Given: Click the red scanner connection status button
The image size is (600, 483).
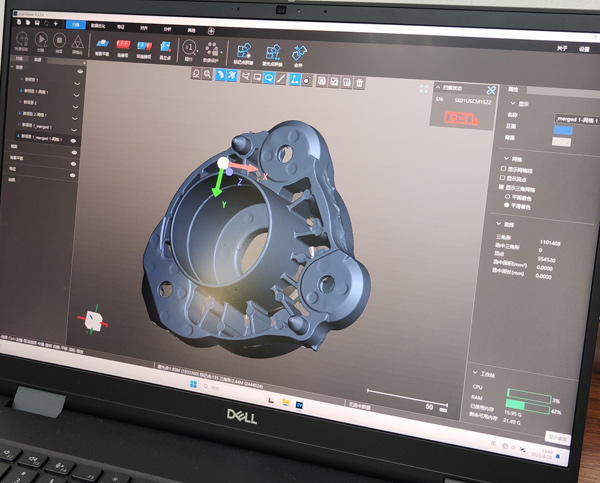Looking at the screenshot, I should coord(461,117).
